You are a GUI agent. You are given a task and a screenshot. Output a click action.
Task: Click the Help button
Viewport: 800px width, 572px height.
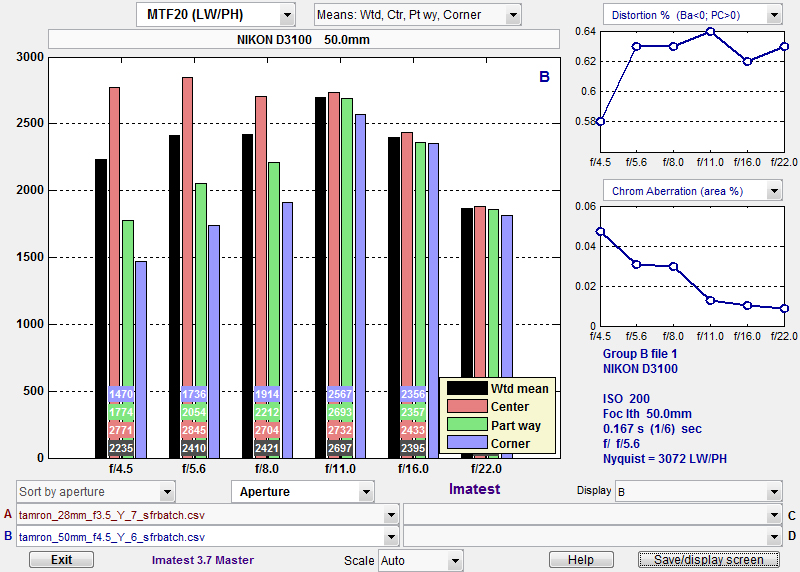[x=581, y=560]
